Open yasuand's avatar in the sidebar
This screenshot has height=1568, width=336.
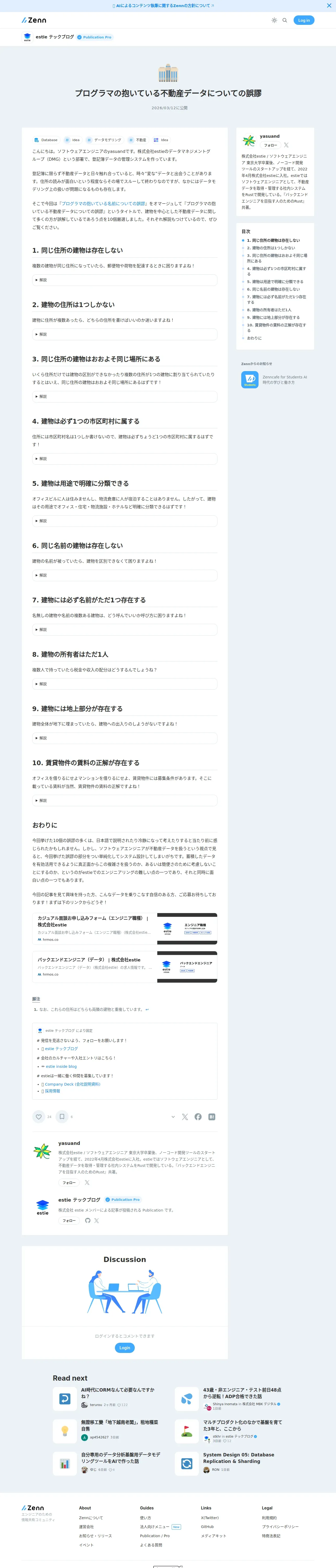[x=249, y=141]
